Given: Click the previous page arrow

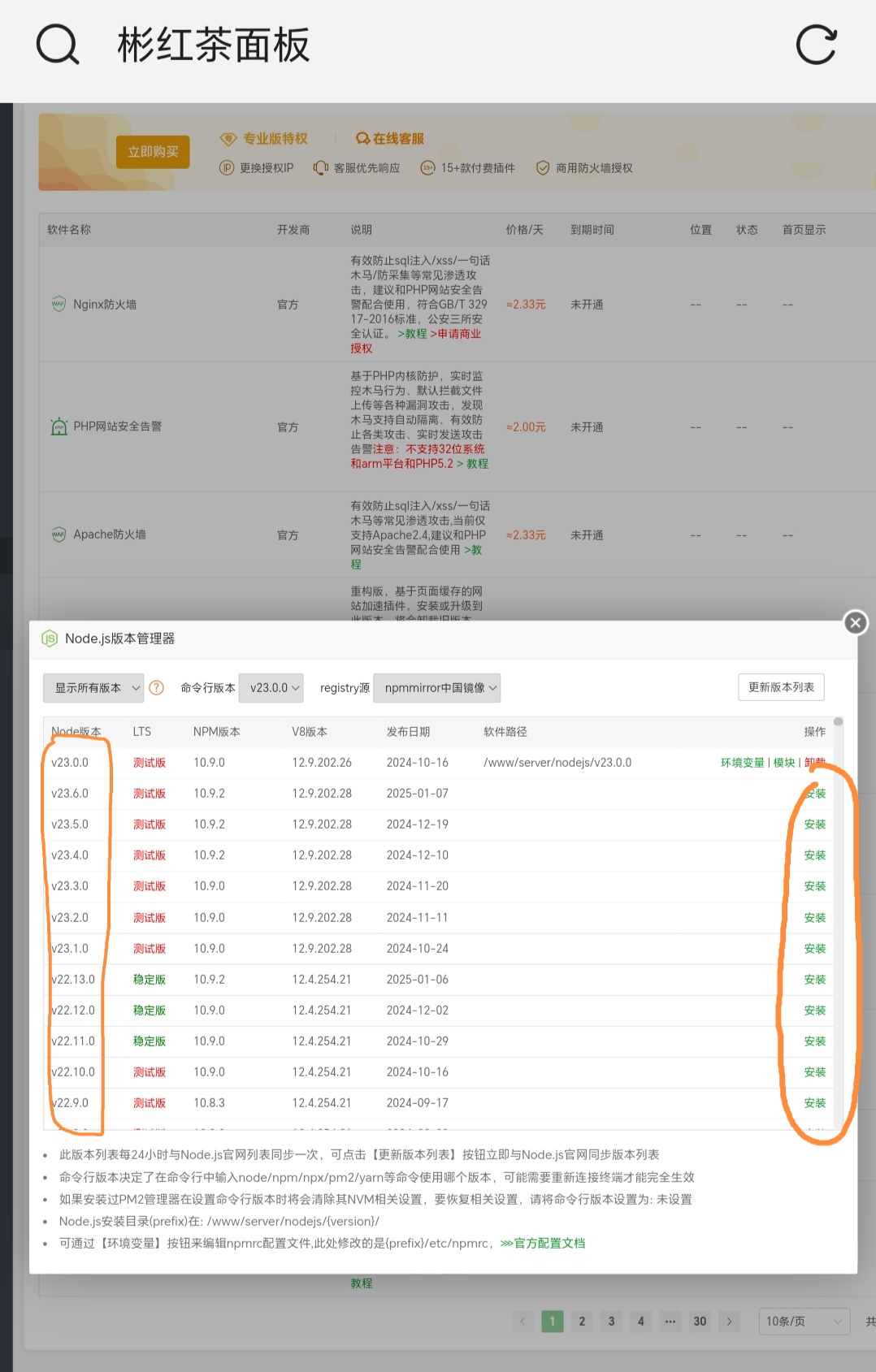Looking at the screenshot, I should [523, 1322].
